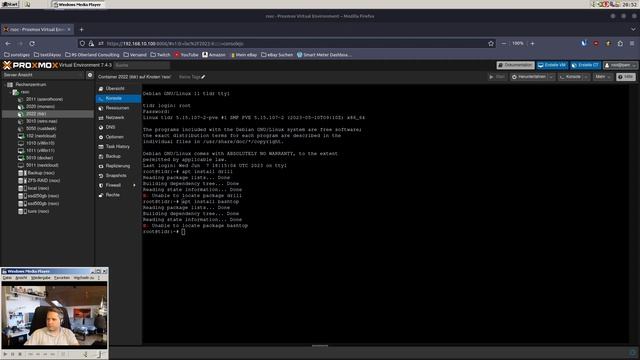Open the Firefox extensions puzzle icon
Screen dimensions: 640x360
(x=620, y=43)
